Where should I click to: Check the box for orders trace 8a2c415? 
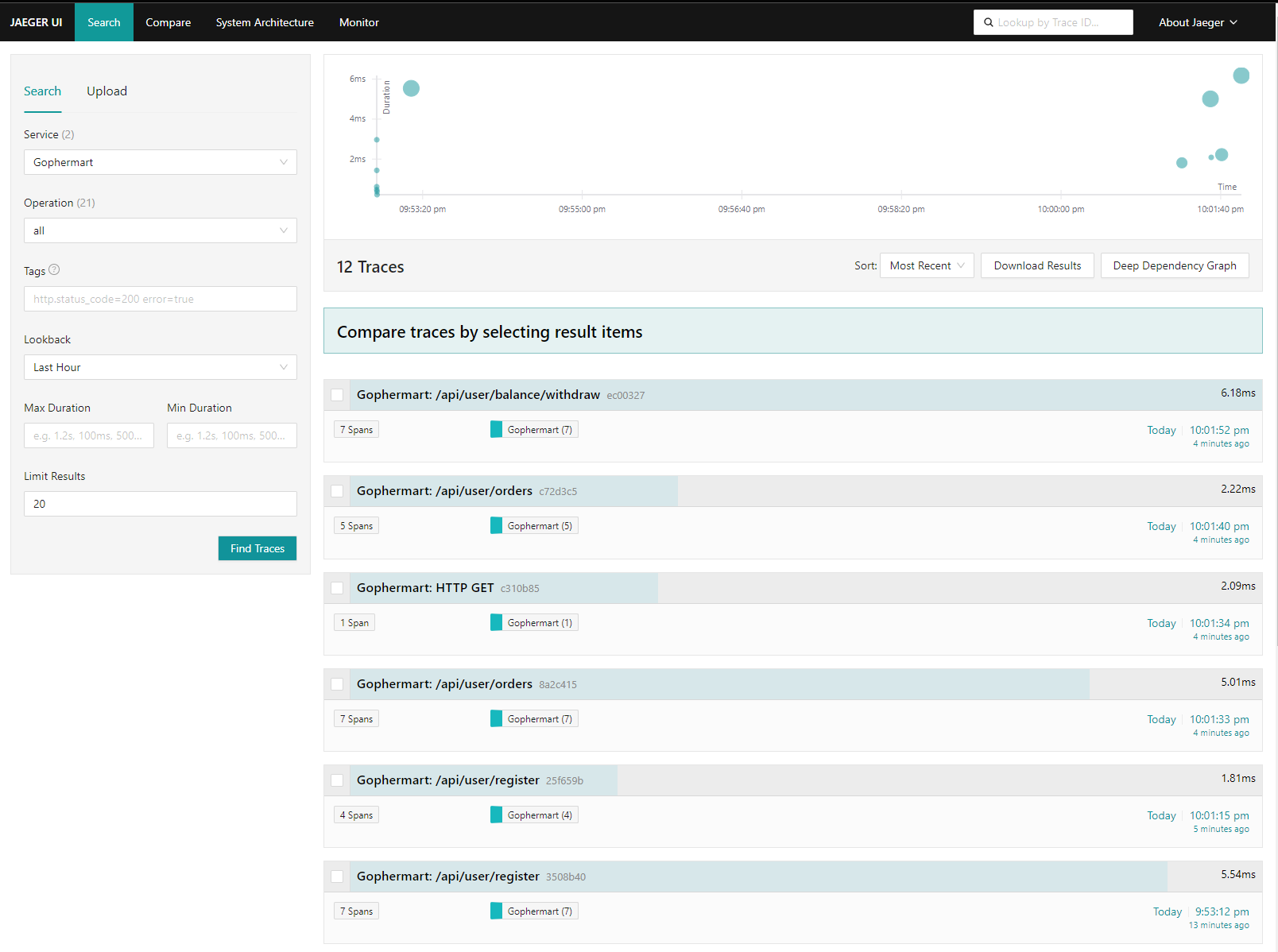[337, 684]
